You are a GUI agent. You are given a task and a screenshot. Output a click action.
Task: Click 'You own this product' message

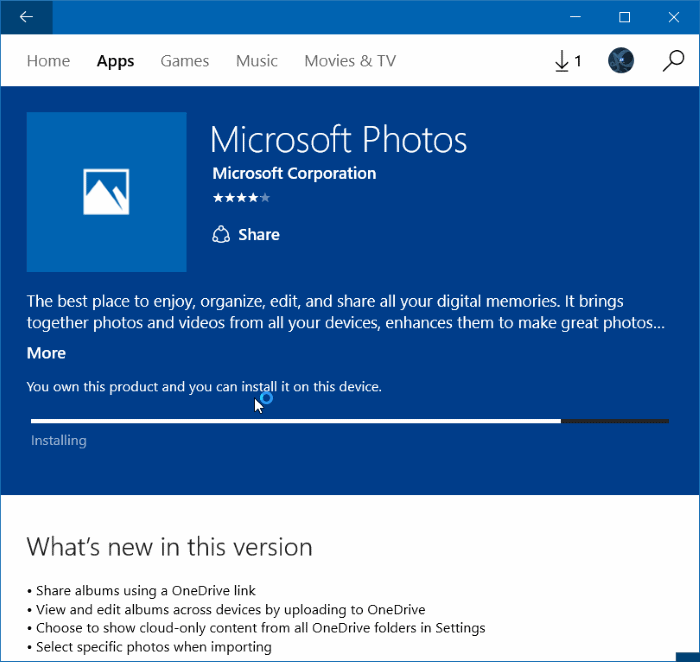[x=204, y=387]
